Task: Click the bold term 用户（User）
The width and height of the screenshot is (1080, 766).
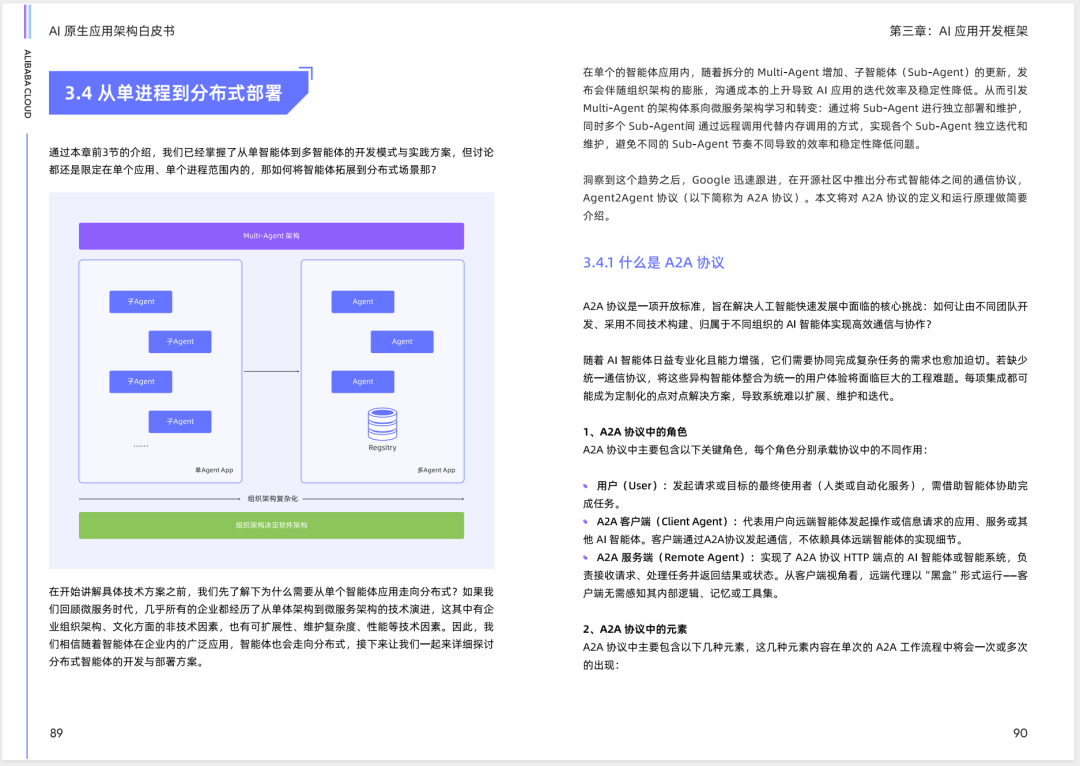Action: pyautogui.click(x=627, y=486)
